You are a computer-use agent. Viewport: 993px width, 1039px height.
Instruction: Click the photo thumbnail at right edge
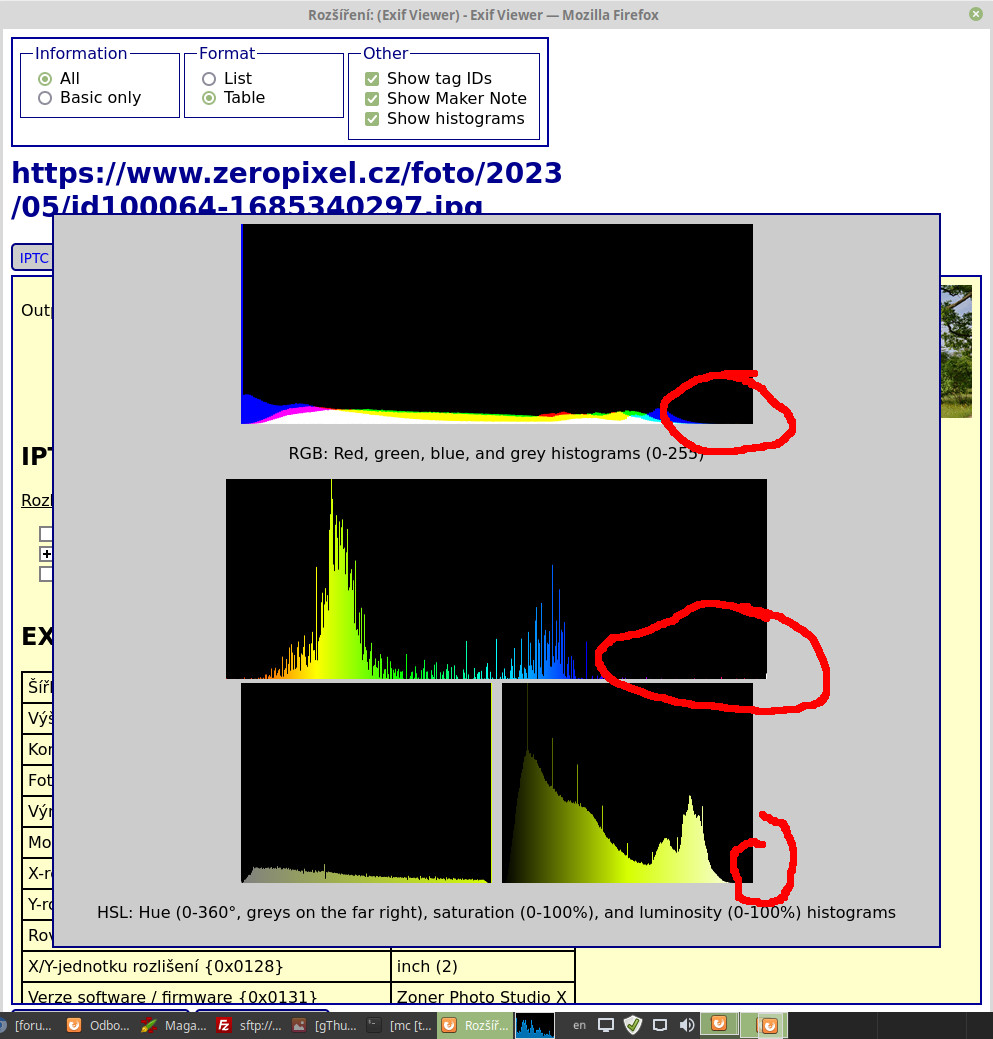click(956, 350)
